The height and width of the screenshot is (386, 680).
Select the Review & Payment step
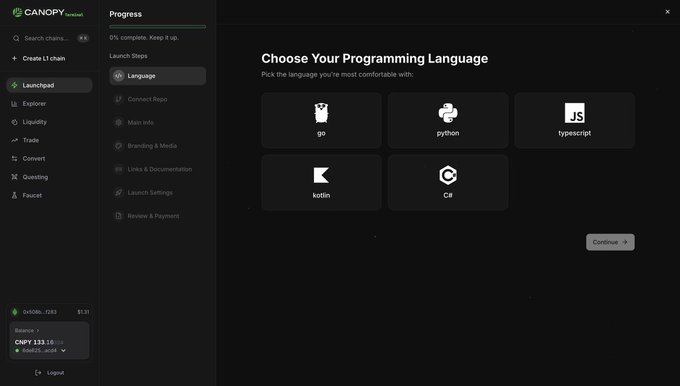(x=157, y=216)
